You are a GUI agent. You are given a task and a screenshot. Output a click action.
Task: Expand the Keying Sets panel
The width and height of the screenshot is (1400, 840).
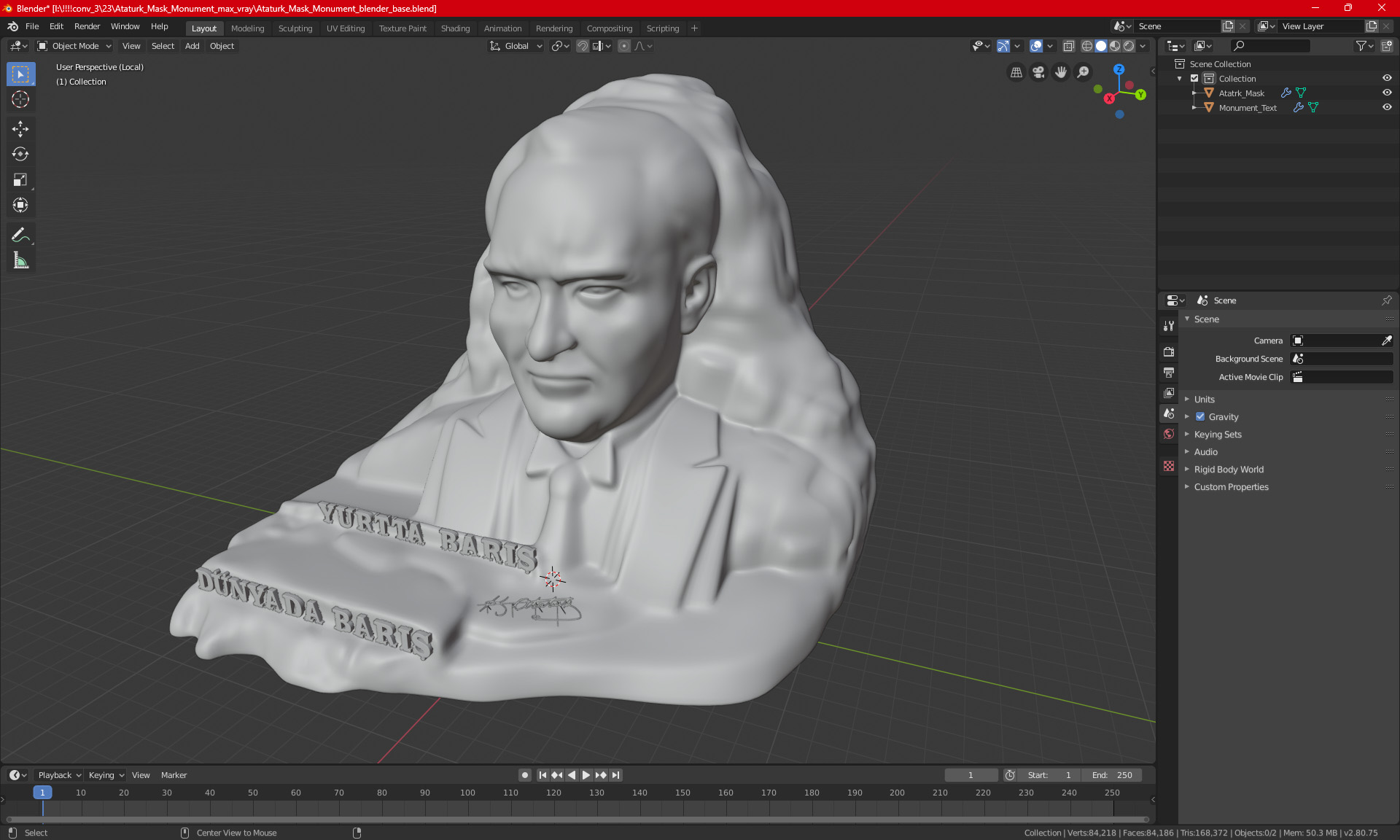point(1217,434)
